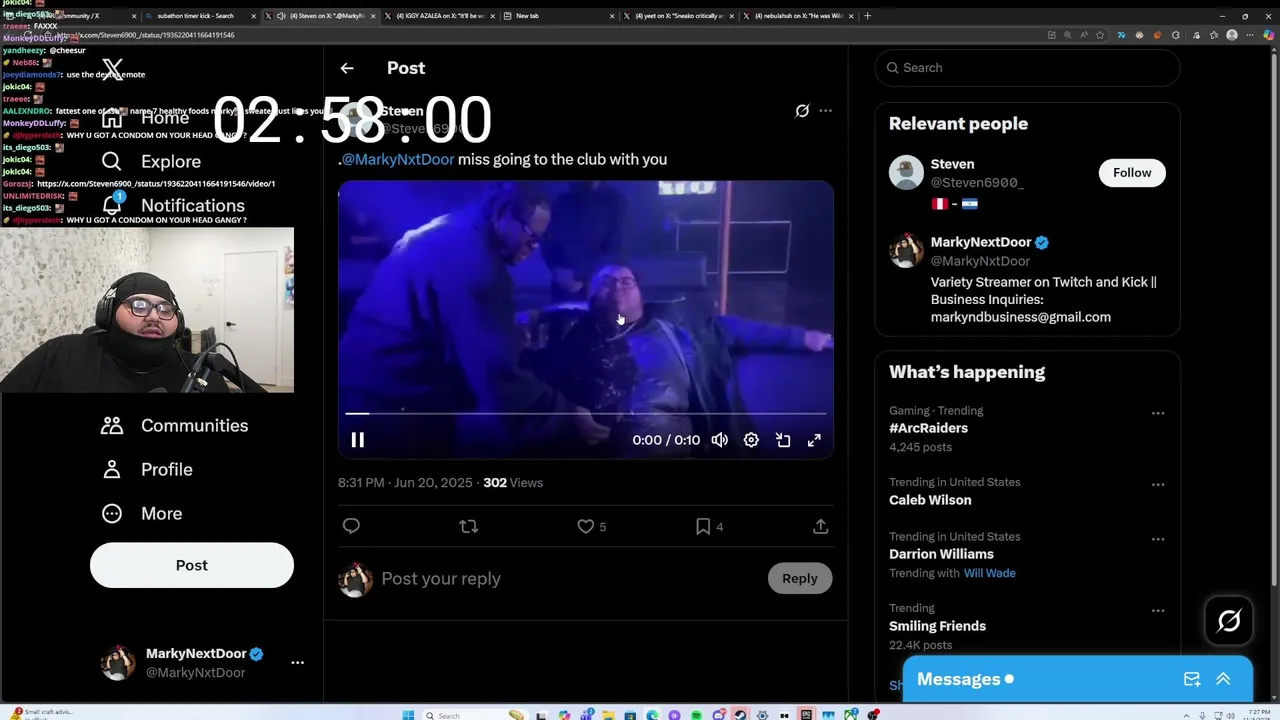This screenshot has width=1280, height=720.
Task: Click the white Post button
Action: 192,565
